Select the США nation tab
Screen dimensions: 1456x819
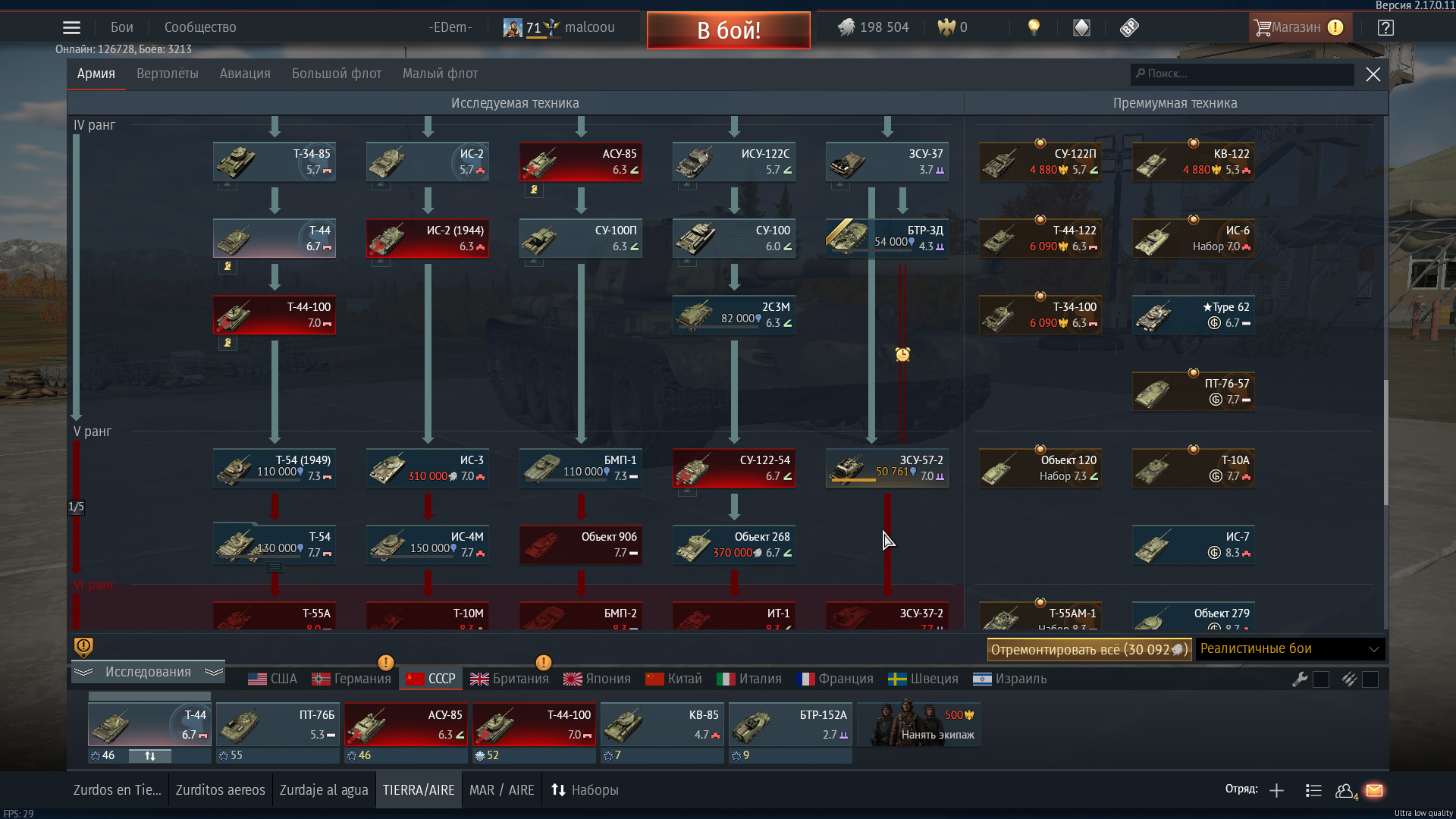(x=273, y=679)
